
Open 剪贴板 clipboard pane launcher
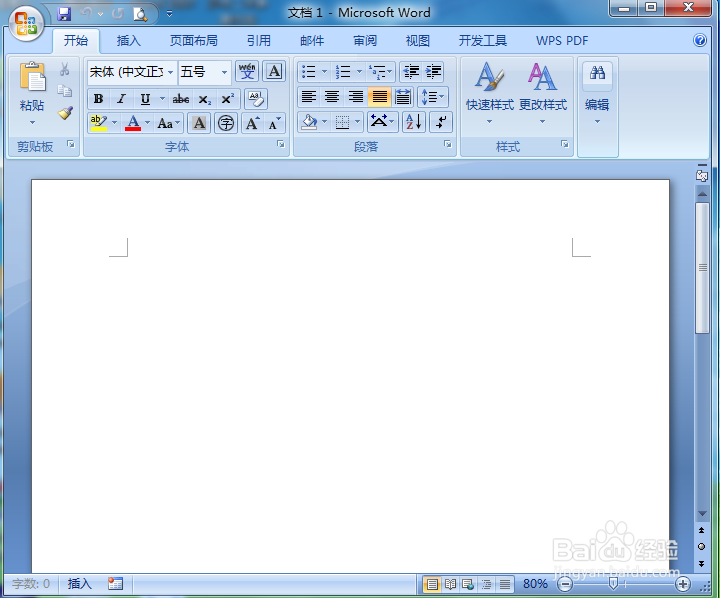click(71, 145)
